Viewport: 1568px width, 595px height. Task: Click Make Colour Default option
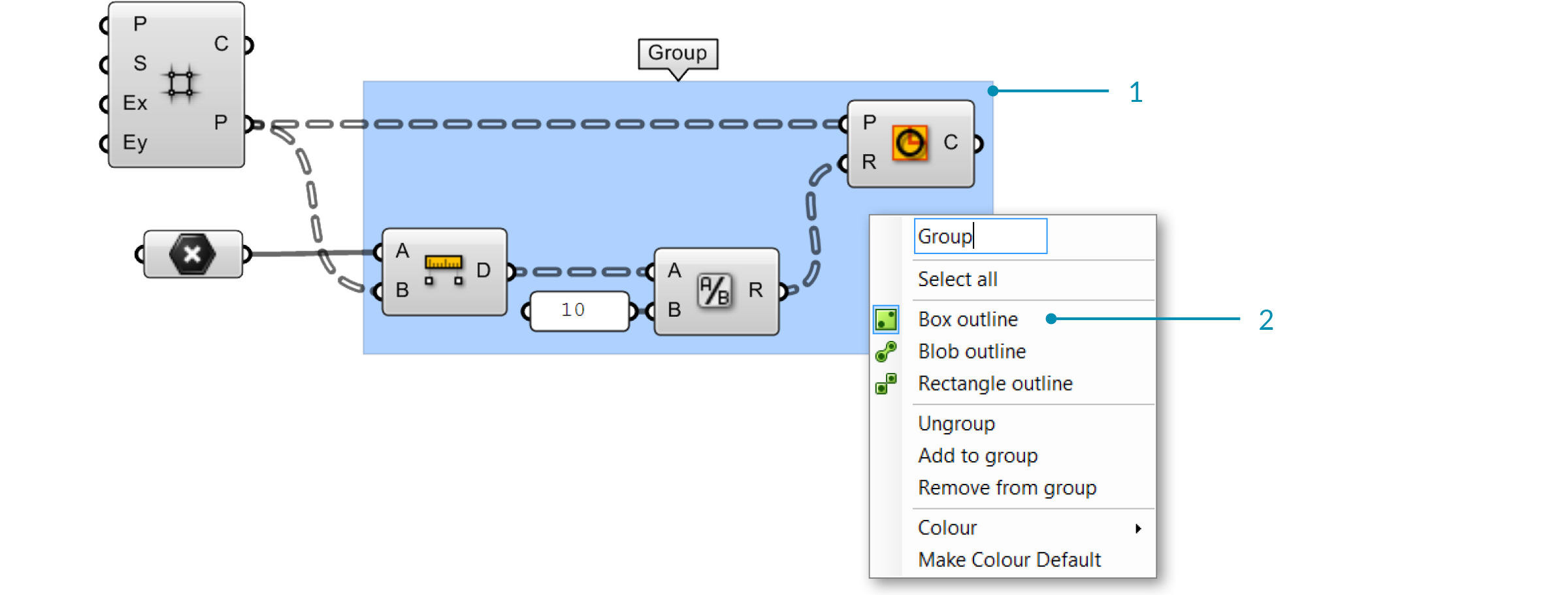(x=1009, y=560)
